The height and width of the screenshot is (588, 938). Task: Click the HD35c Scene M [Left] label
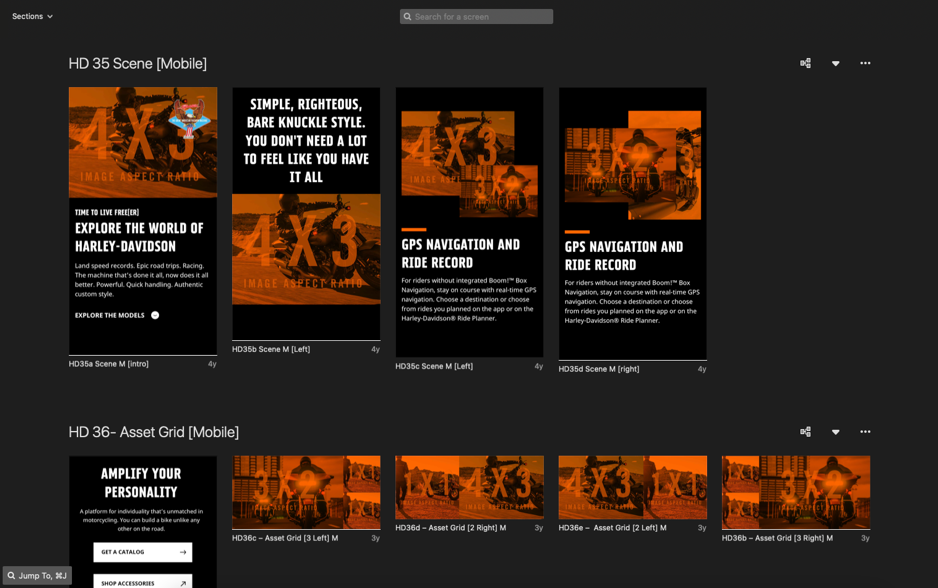tap(434, 366)
